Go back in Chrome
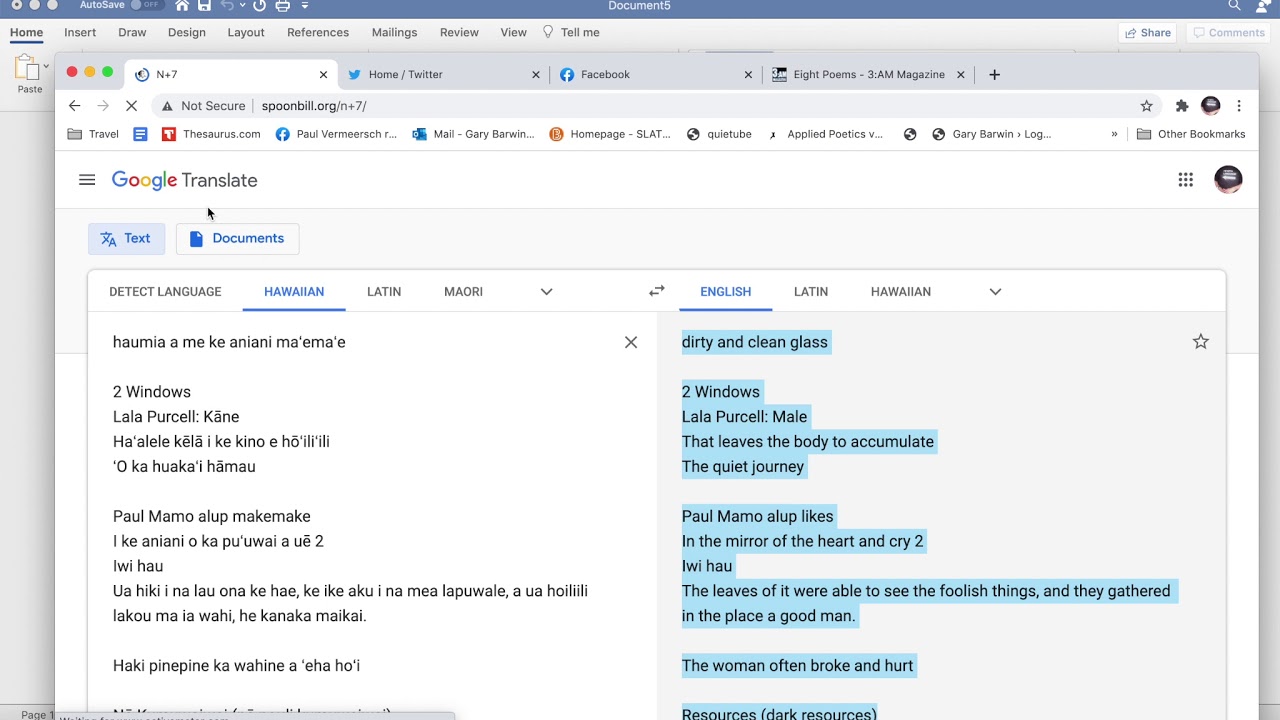The width and height of the screenshot is (1280, 720). click(x=74, y=106)
